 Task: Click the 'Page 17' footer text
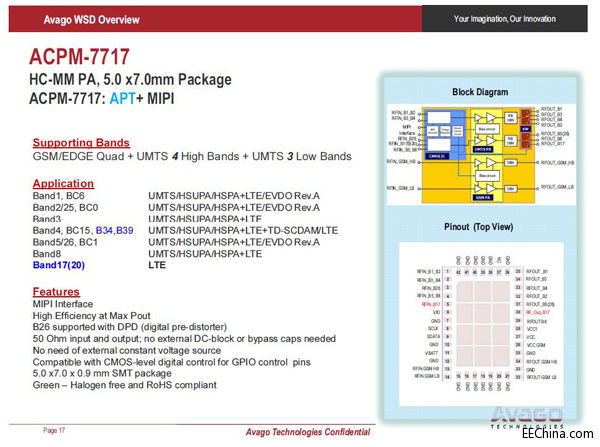(54, 431)
